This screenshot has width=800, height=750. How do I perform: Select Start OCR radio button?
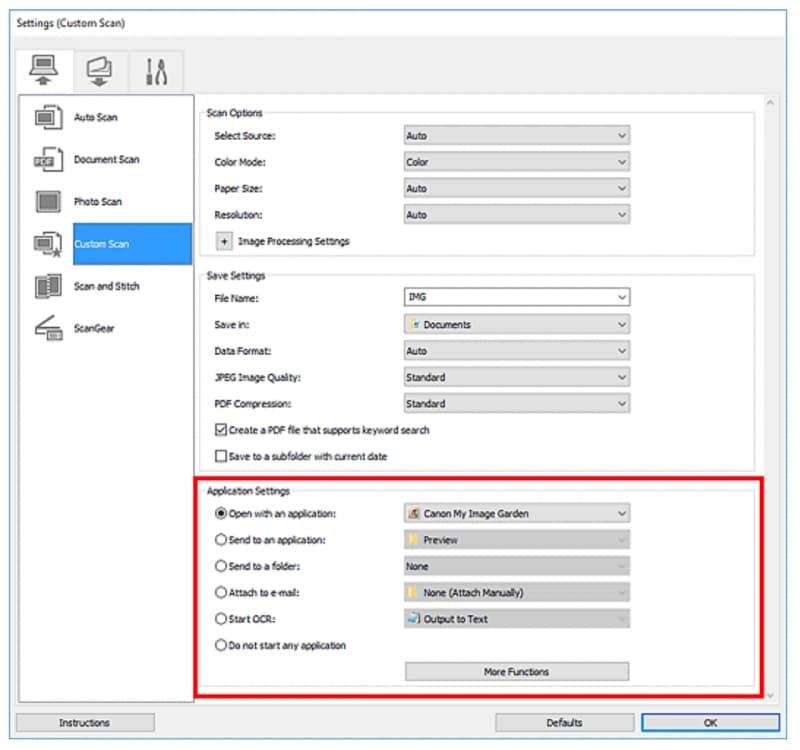pyautogui.click(x=220, y=619)
